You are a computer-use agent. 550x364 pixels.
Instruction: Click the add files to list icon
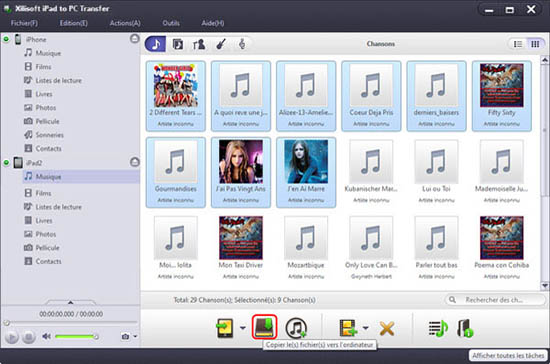348,328
